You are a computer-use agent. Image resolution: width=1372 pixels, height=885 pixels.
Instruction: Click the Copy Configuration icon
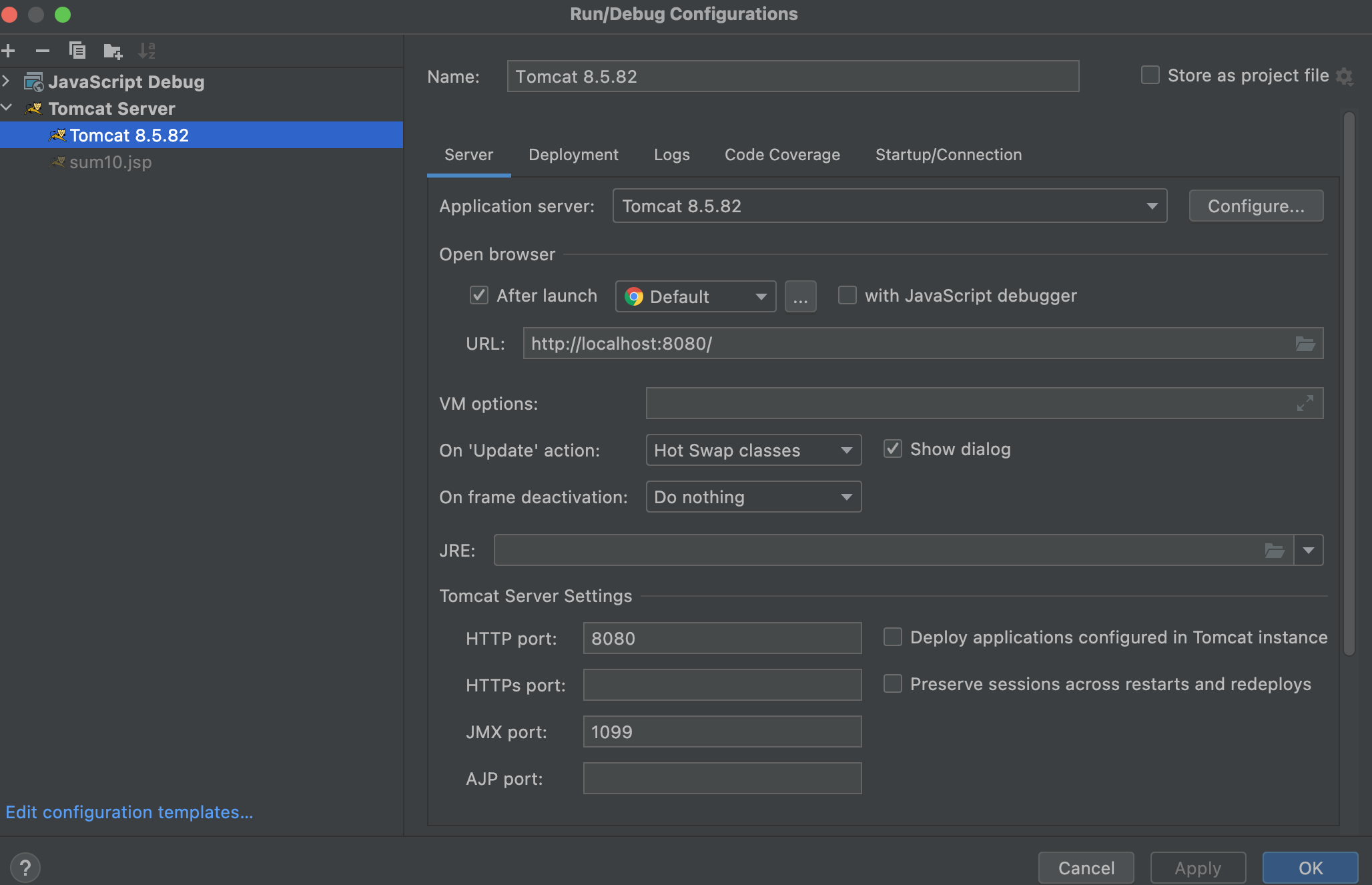pyautogui.click(x=77, y=51)
